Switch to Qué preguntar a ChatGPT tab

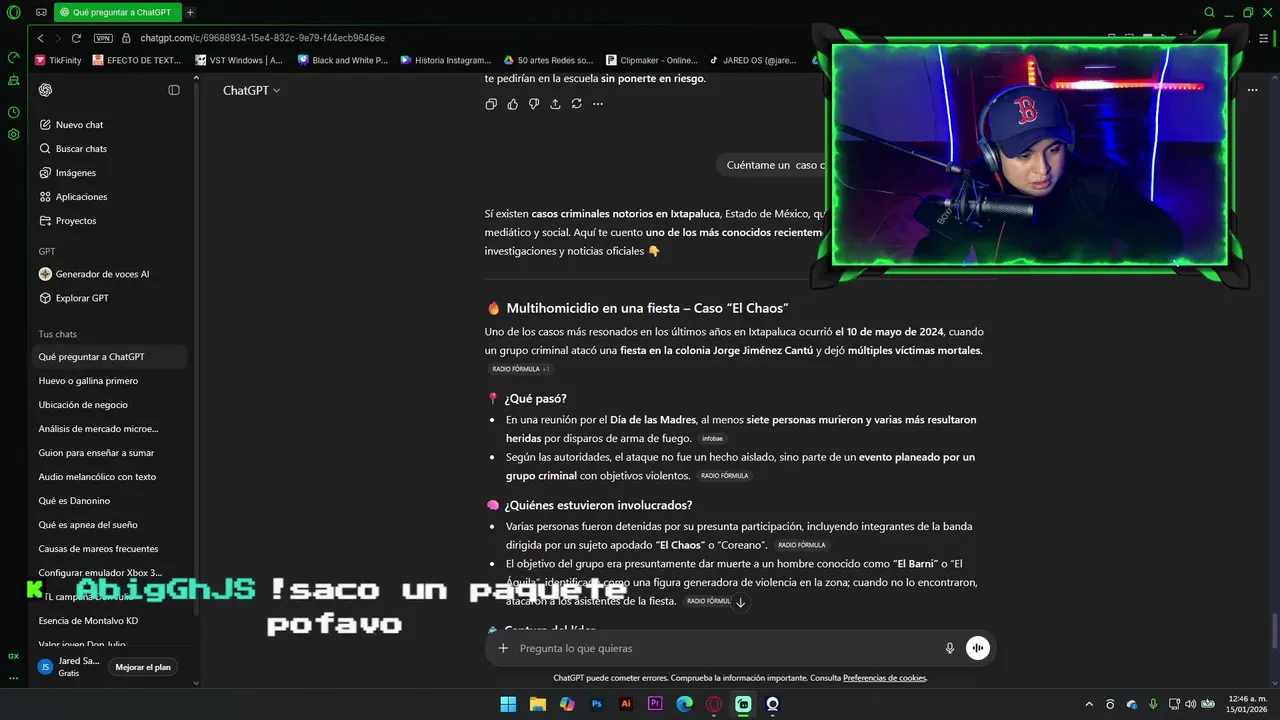[118, 13]
